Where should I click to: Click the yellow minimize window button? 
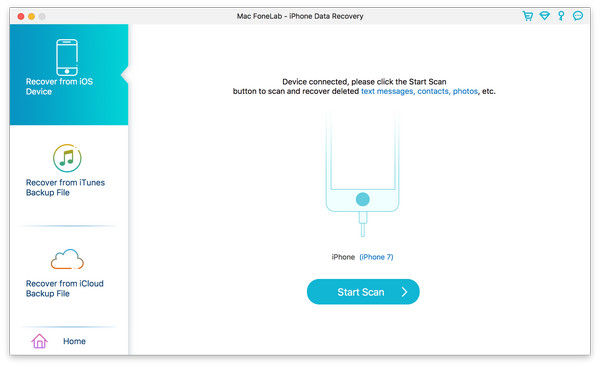[x=31, y=16]
